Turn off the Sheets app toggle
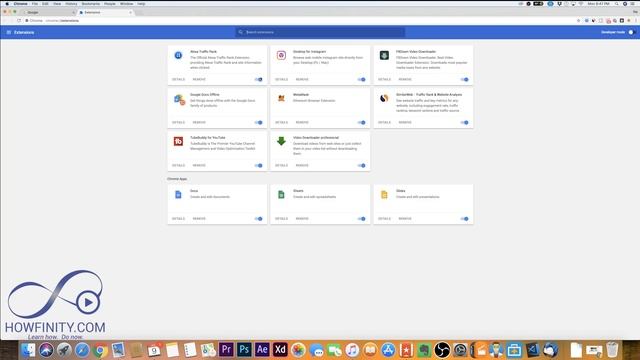The height and width of the screenshot is (360, 640). 362,219
